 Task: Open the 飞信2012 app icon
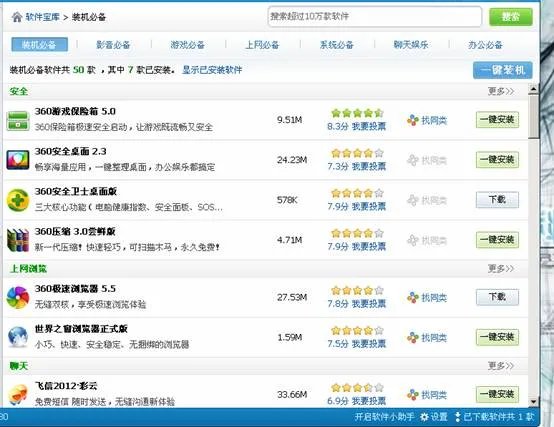(x=18, y=395)
